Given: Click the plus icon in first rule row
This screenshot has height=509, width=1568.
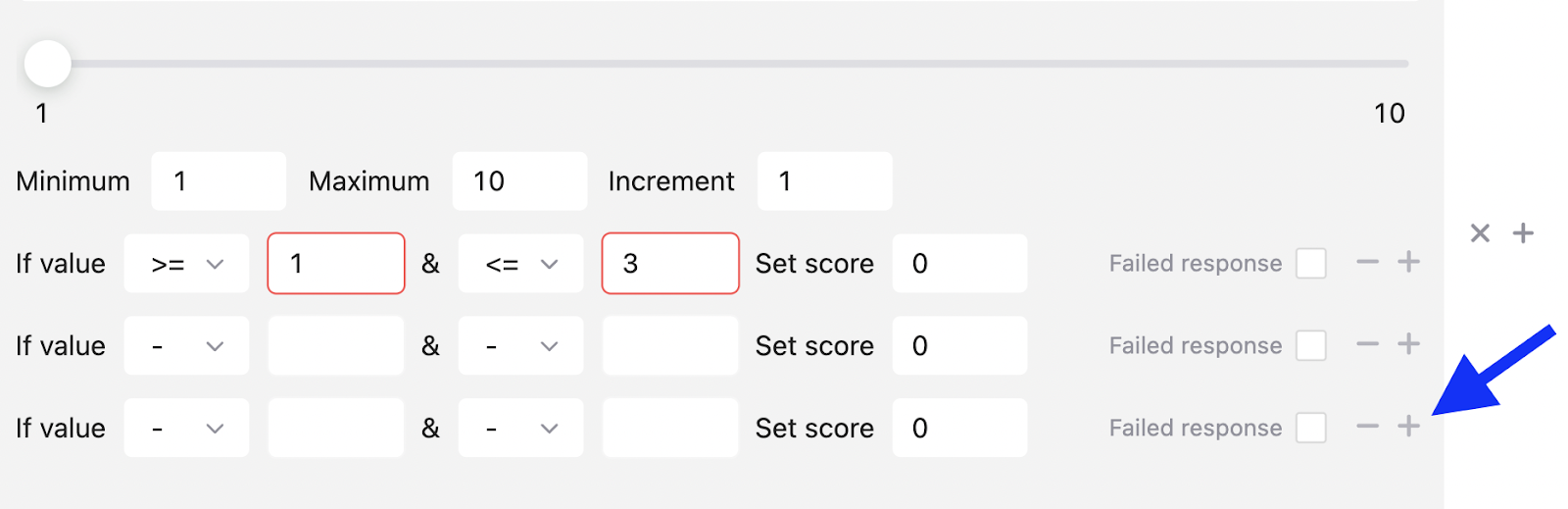Looking at the screenshot, I should [x=1408, y=262].
